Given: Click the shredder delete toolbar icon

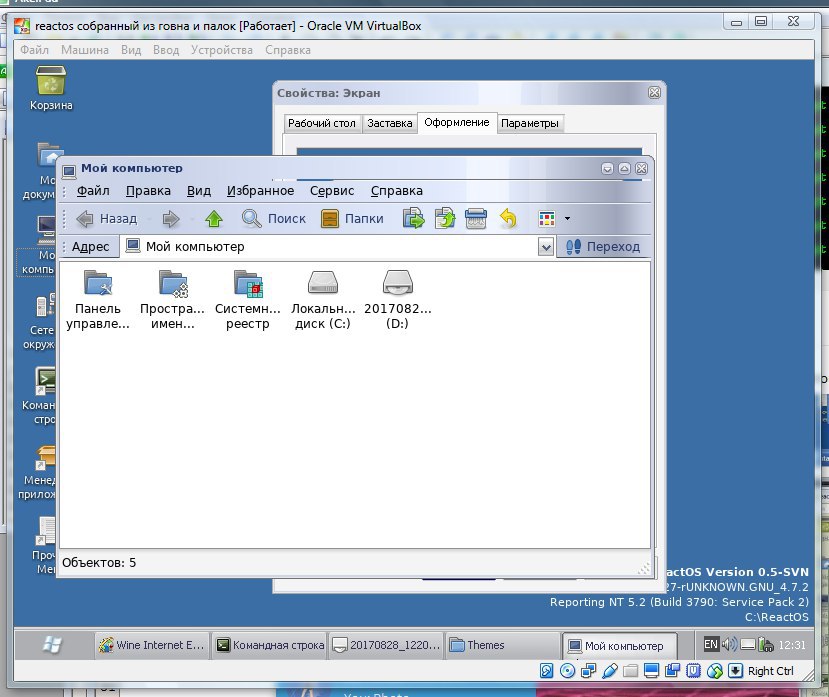Looking at the screenshot, I should tap(476, 218).
